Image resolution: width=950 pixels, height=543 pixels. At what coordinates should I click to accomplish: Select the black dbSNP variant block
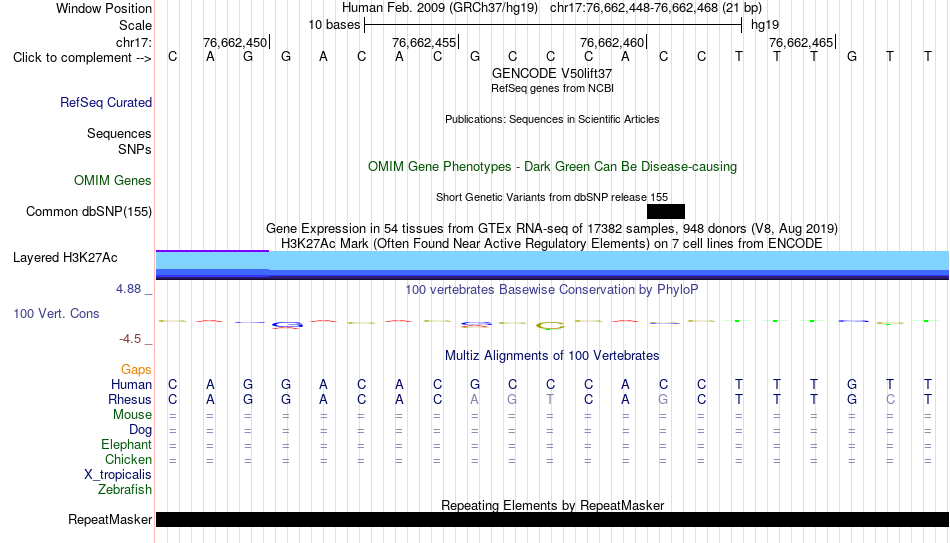666,212
